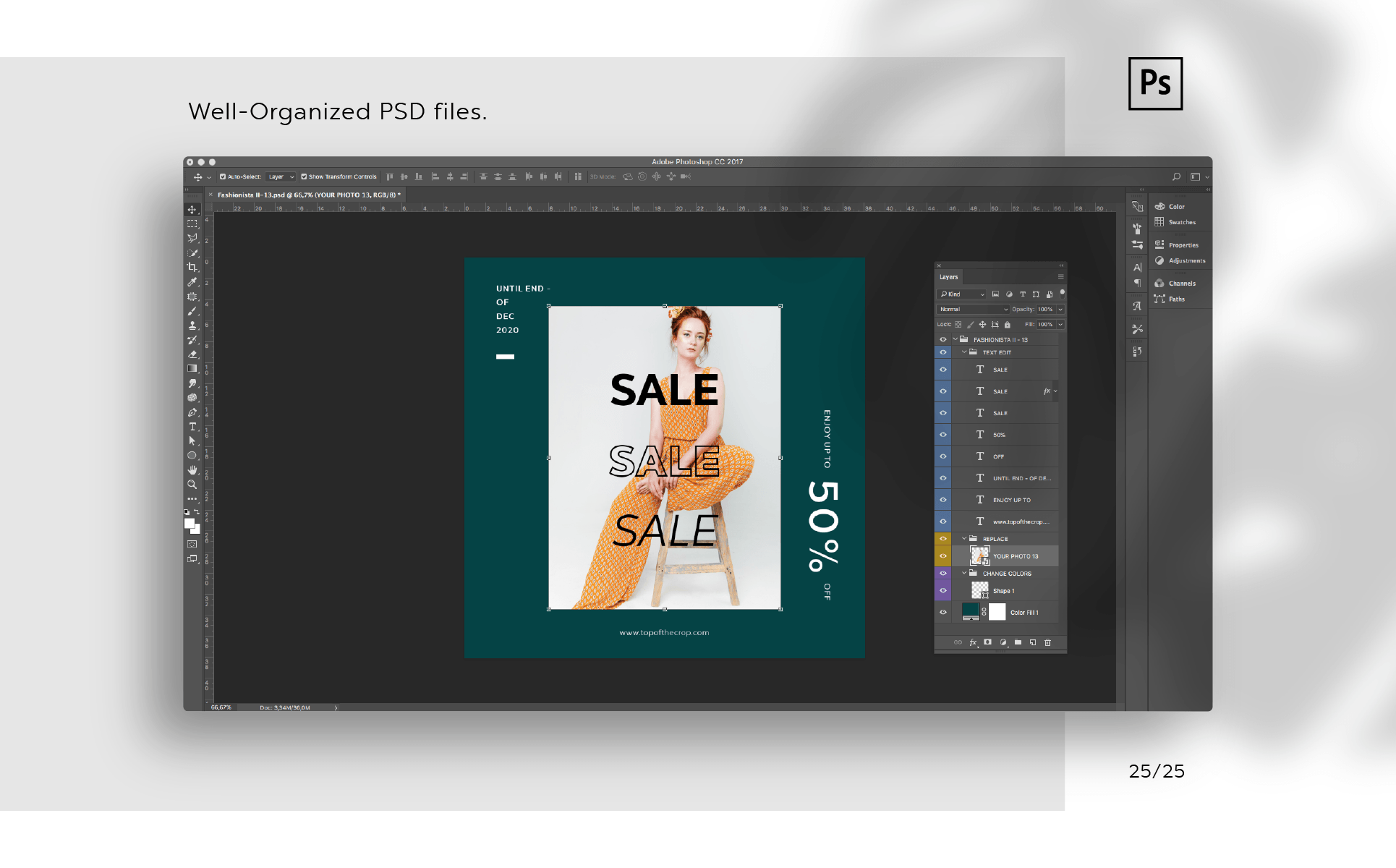Select the Polygonal Lasso tool
The image size is (1396, 868).
coord(192,239)
